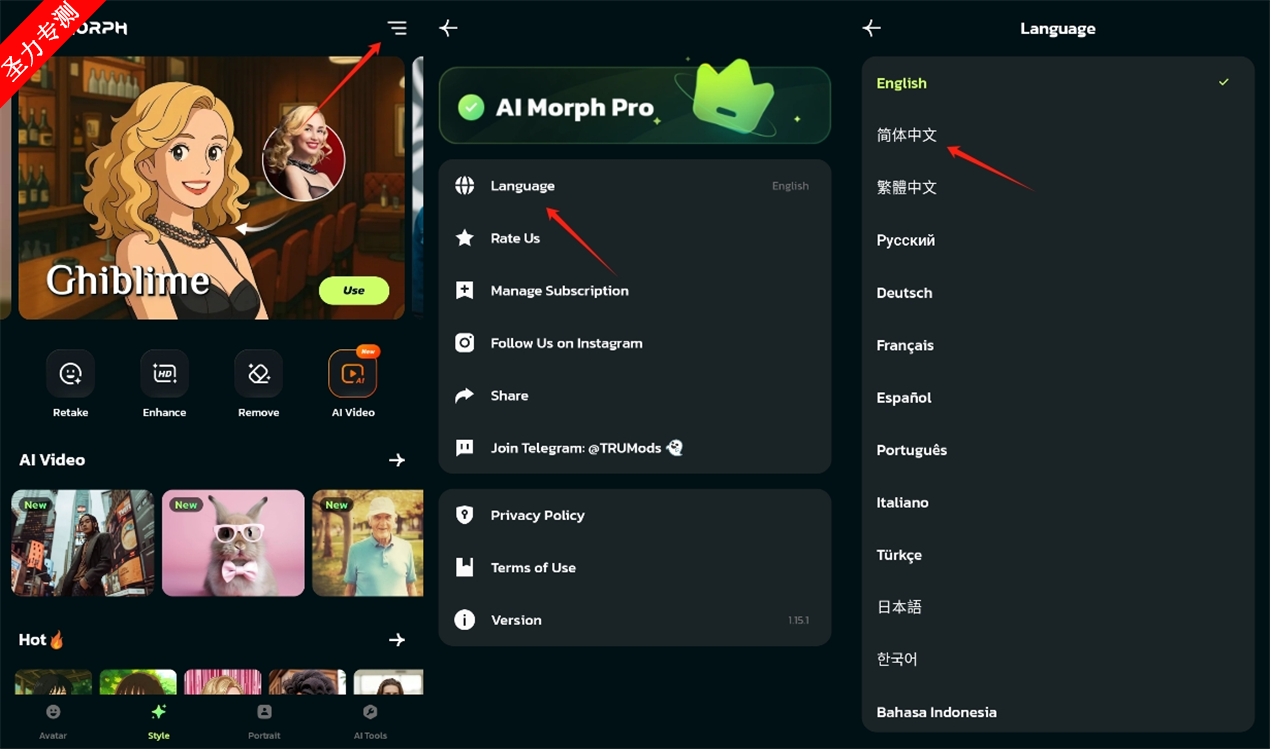Click the globe icon beside Language
Viewport: 1270px width, 749px height.
click(464, 186)
